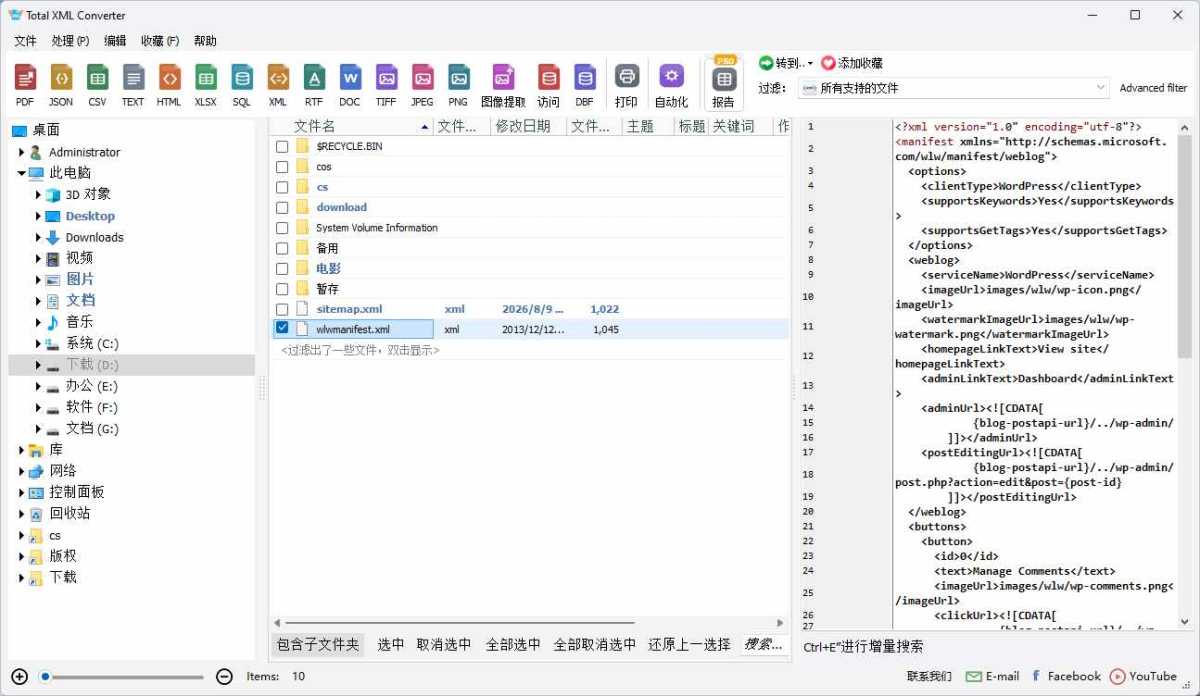
Task: Click the 搜索 search field
Action: (x=764, y=645)
